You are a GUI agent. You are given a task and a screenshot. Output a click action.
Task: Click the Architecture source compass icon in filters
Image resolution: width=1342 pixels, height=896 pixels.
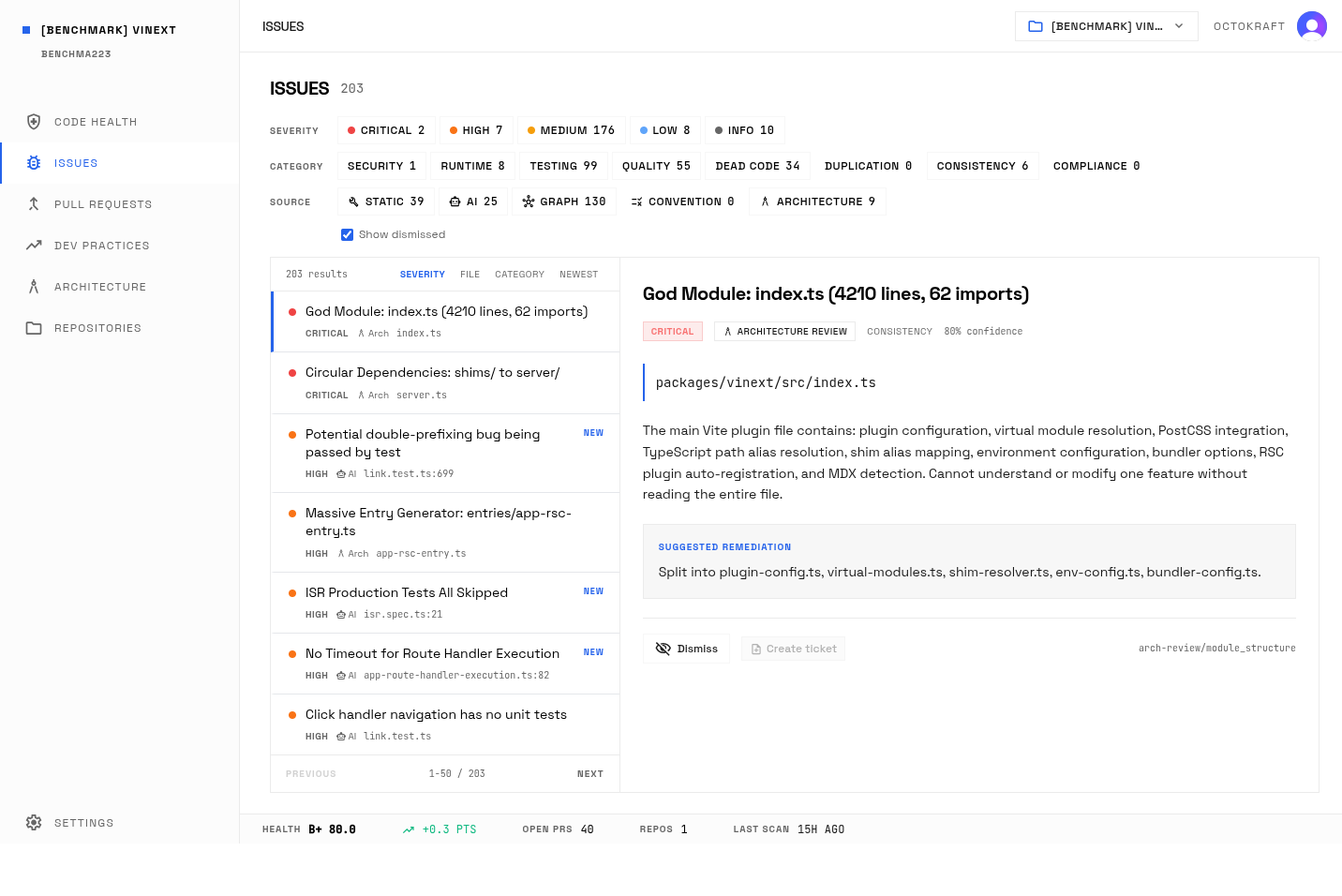766,202
